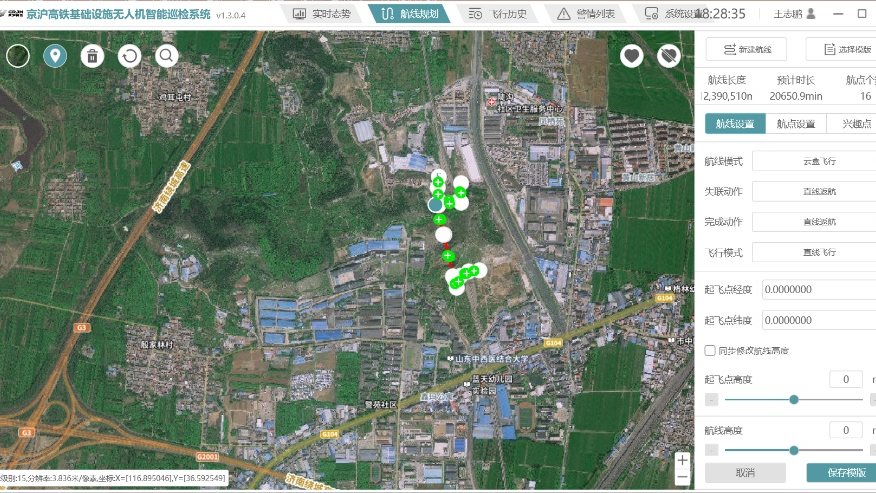Open the 飞行历史 tab

point(498,14)
